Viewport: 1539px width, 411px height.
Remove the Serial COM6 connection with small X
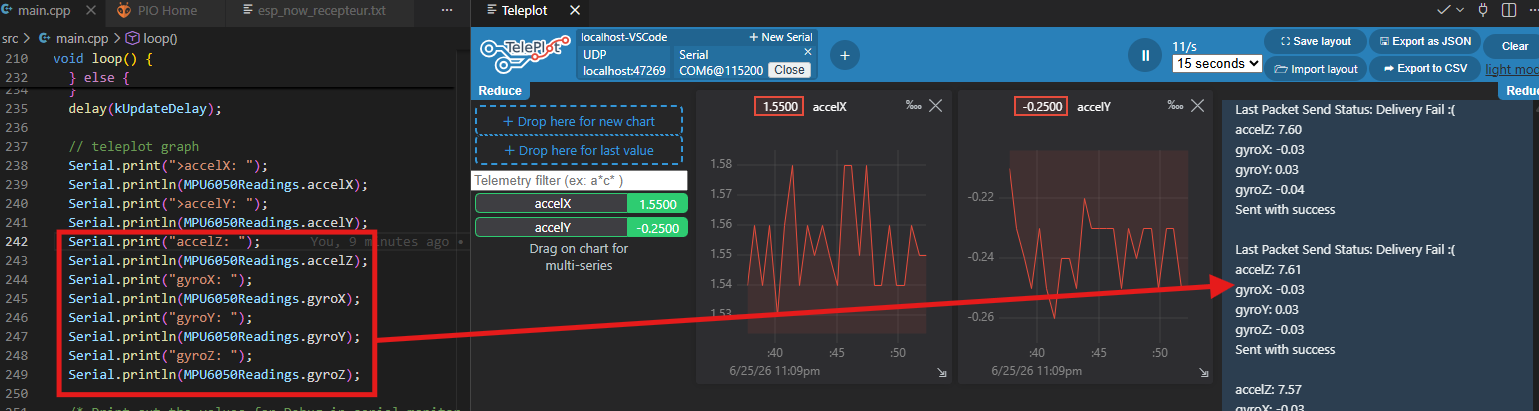tap(808, 52)
